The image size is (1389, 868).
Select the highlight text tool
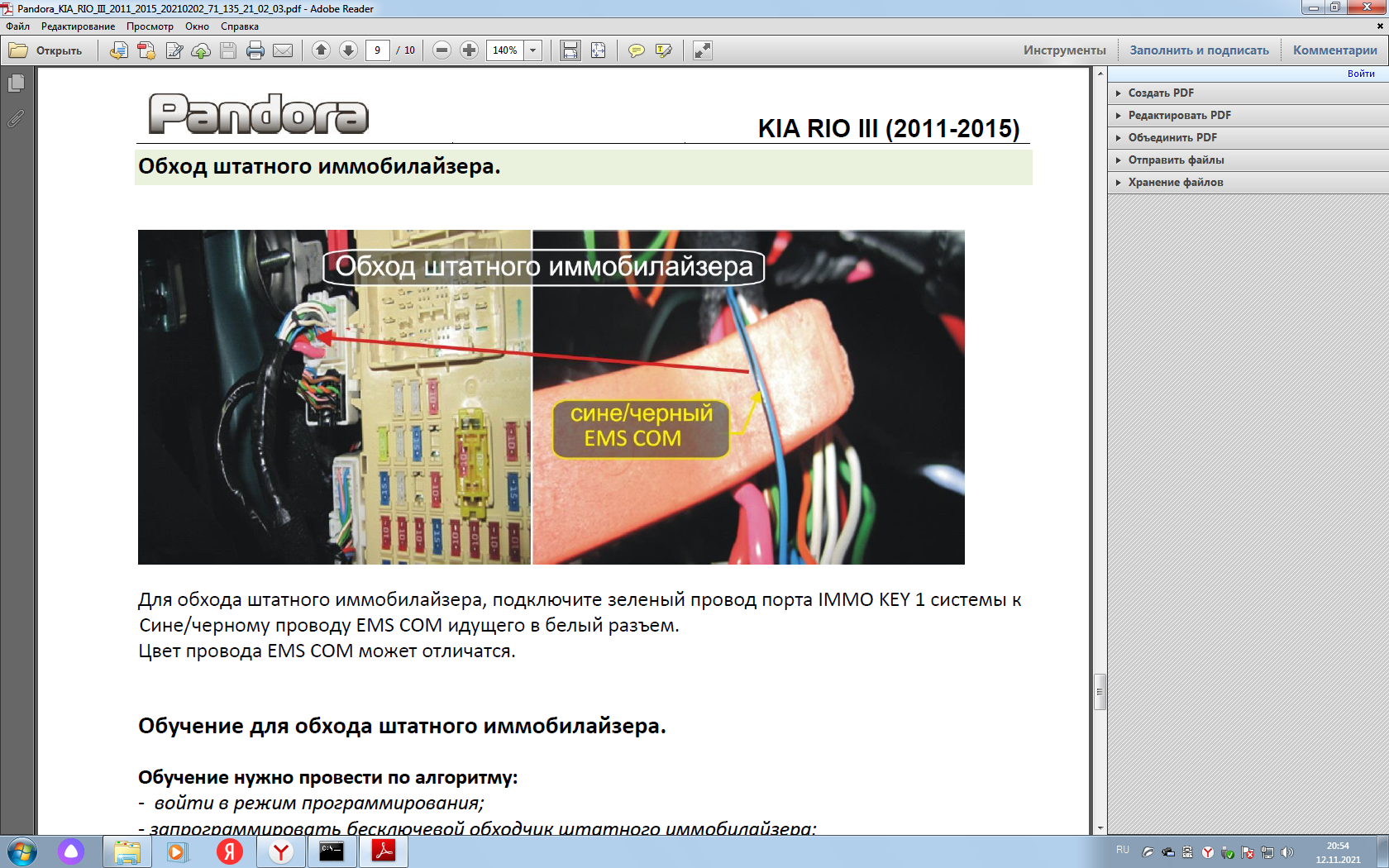point(663,50)
